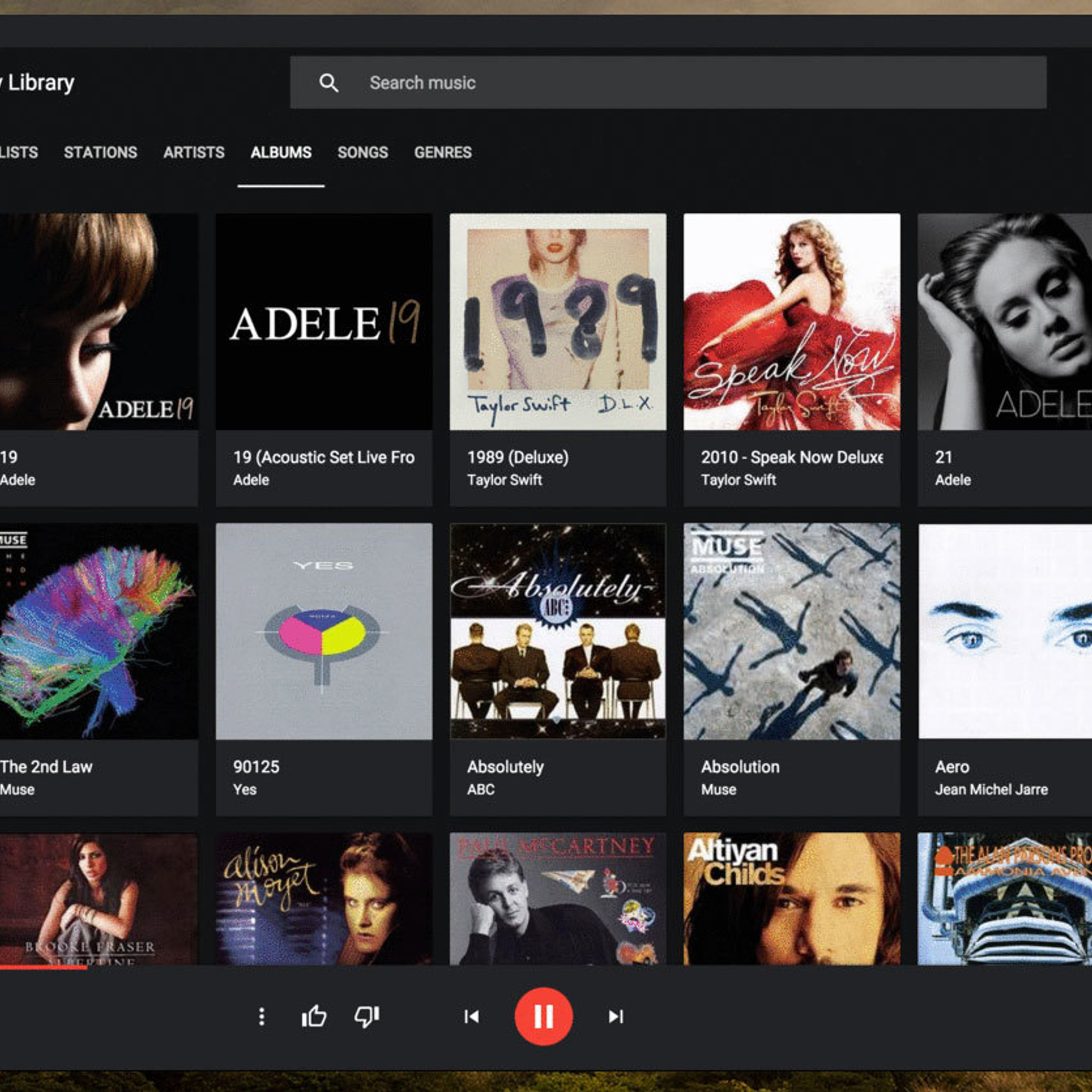The image size is (1092, 1092).
Task: Open the Speak Now Deluxe album cover
Action: [792, 321]
